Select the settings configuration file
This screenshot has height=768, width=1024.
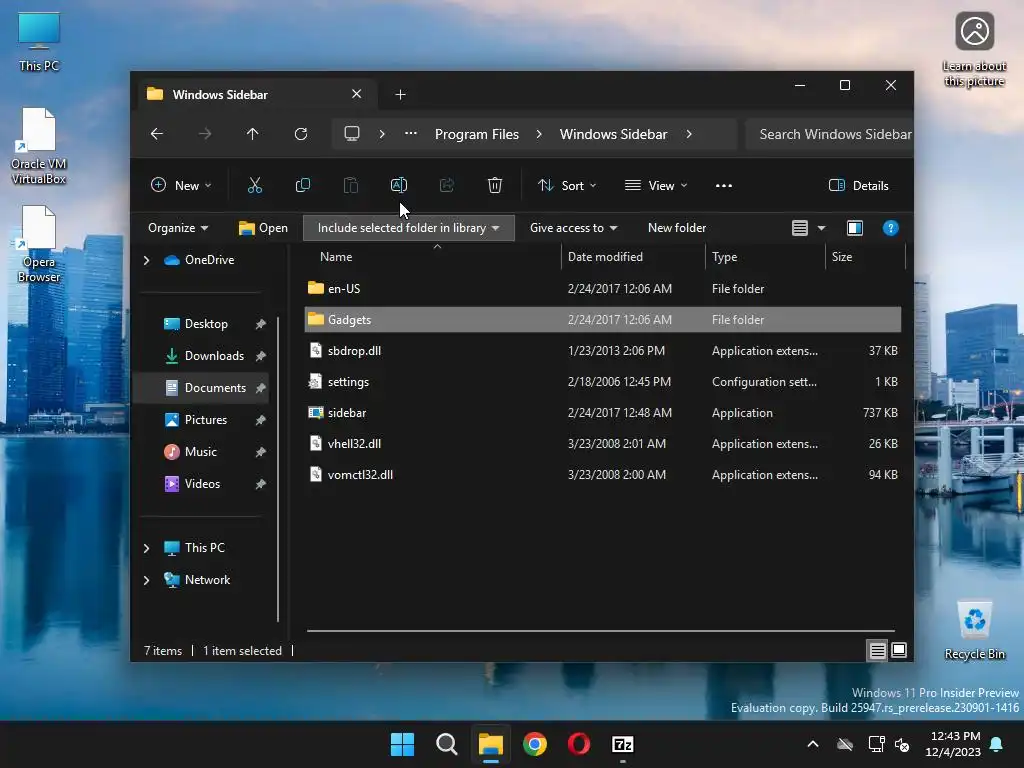pyautogui.click(x=603, y=381)
